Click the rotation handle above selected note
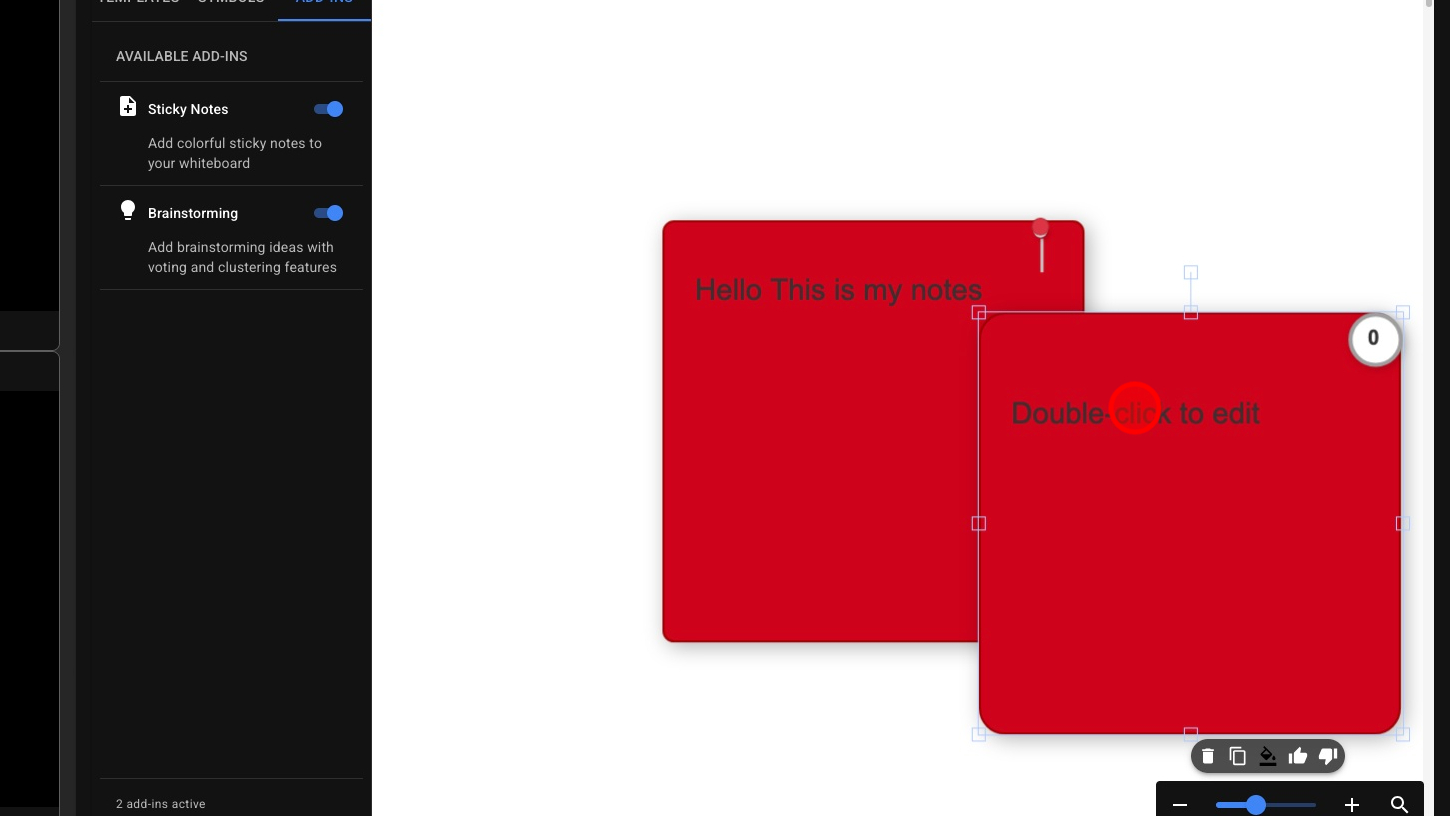This screenshot has height=816, width=1450. [x=1191, y=272]
